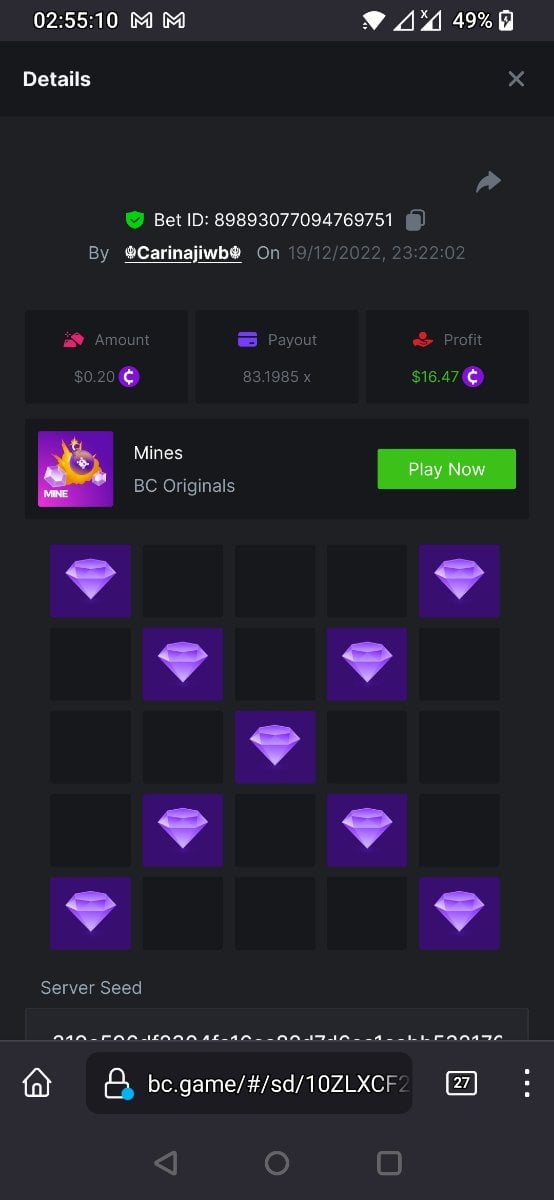Open the browser three-dot menu

(527, 1083)
